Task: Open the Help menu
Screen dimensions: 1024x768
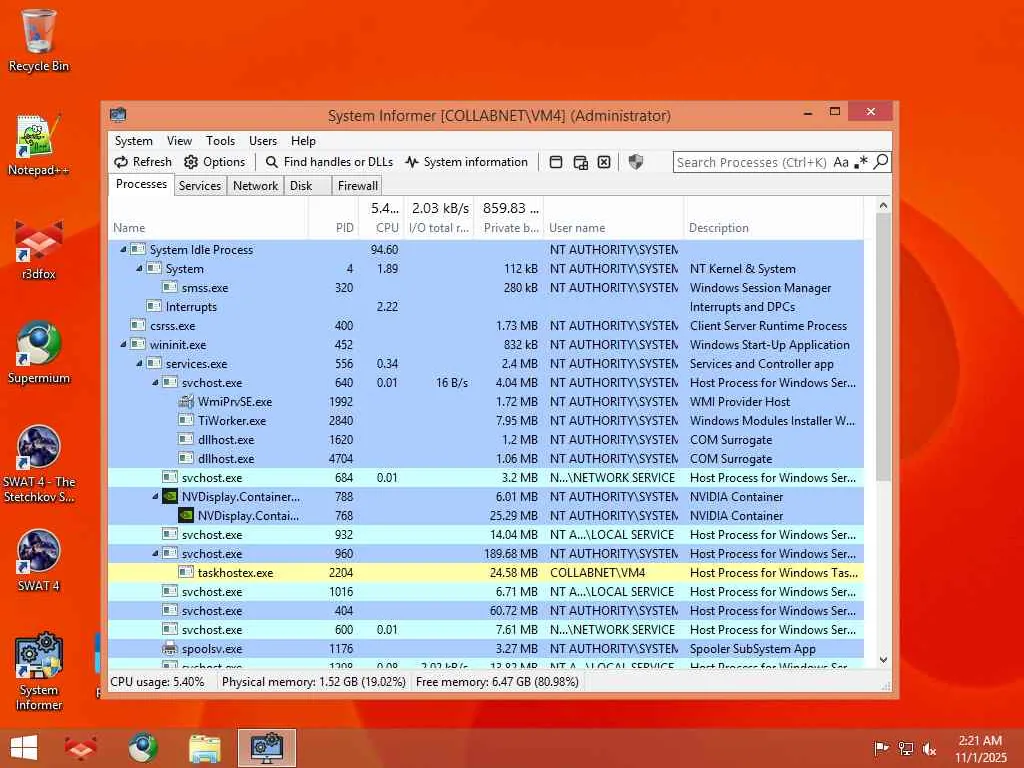Action: click(303, 141)
